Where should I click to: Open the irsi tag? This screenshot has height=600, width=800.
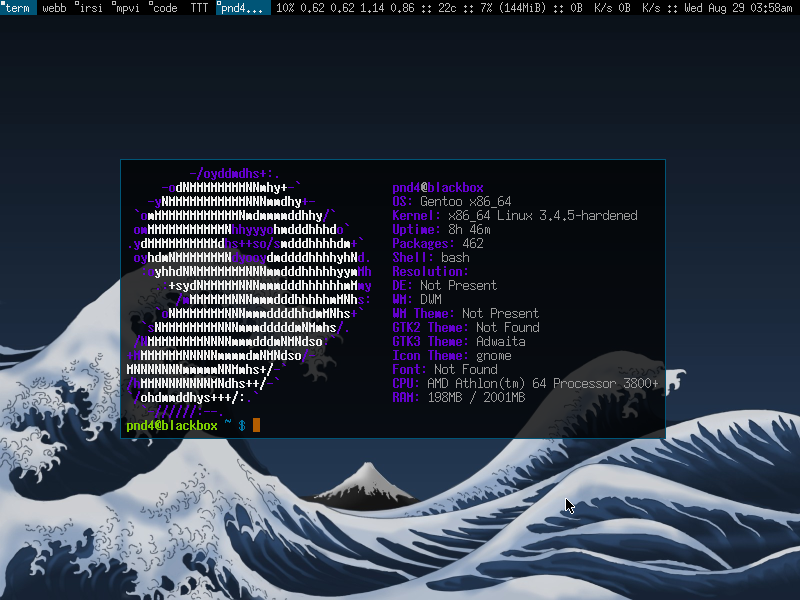pyautogui.click(x=90, y=8)
